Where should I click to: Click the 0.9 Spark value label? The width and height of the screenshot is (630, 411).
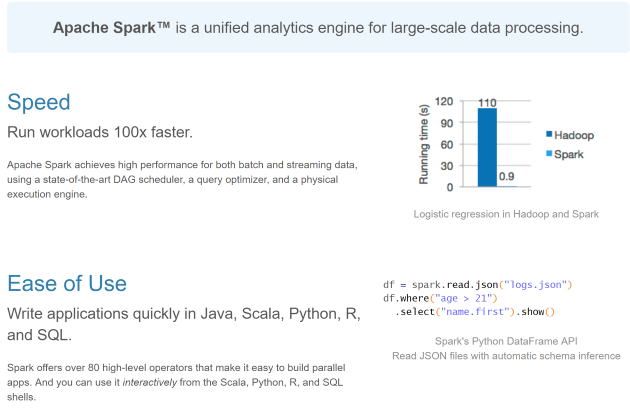507,176
